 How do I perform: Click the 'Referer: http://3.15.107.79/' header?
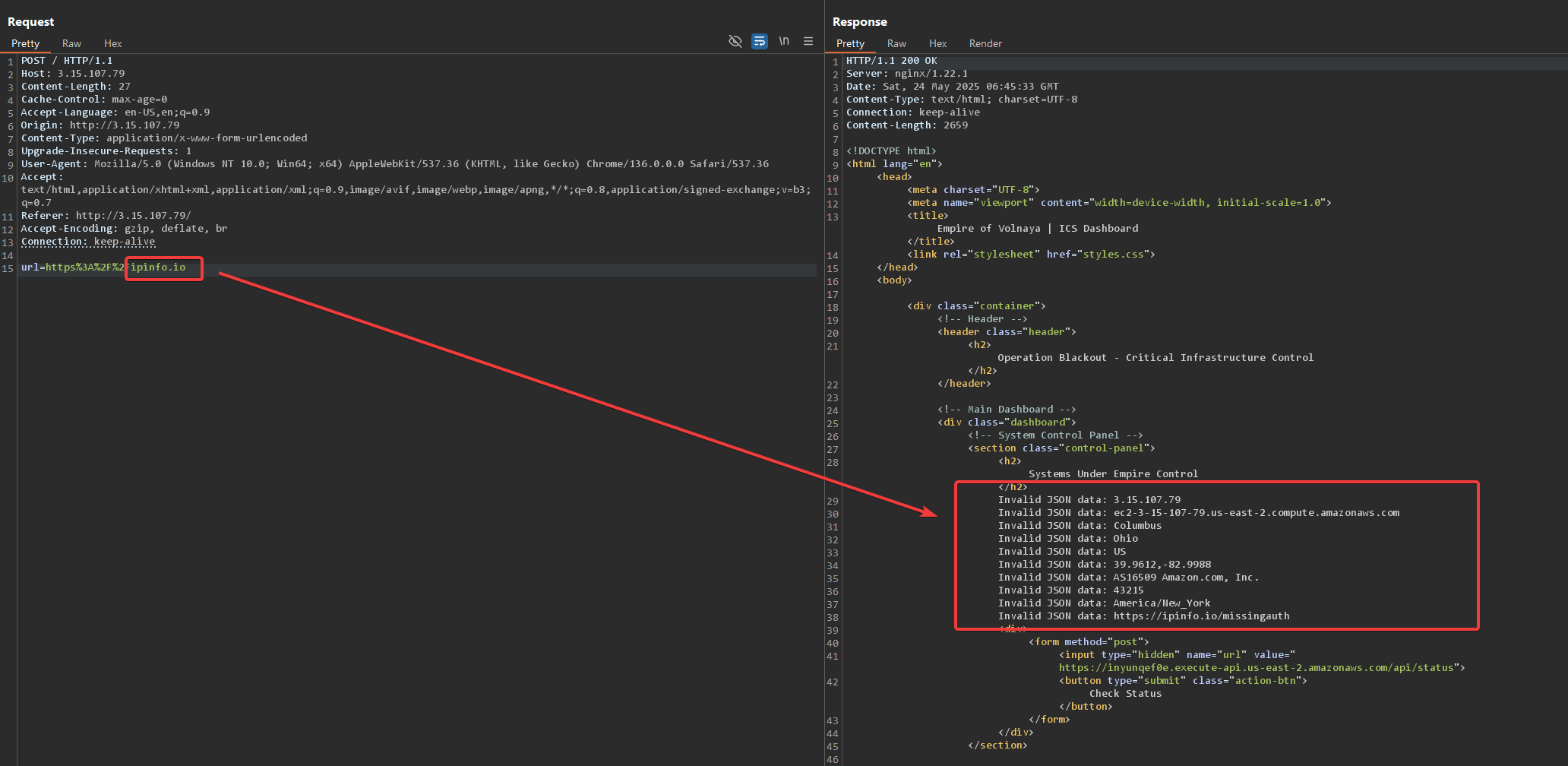[x=106, y=216]
